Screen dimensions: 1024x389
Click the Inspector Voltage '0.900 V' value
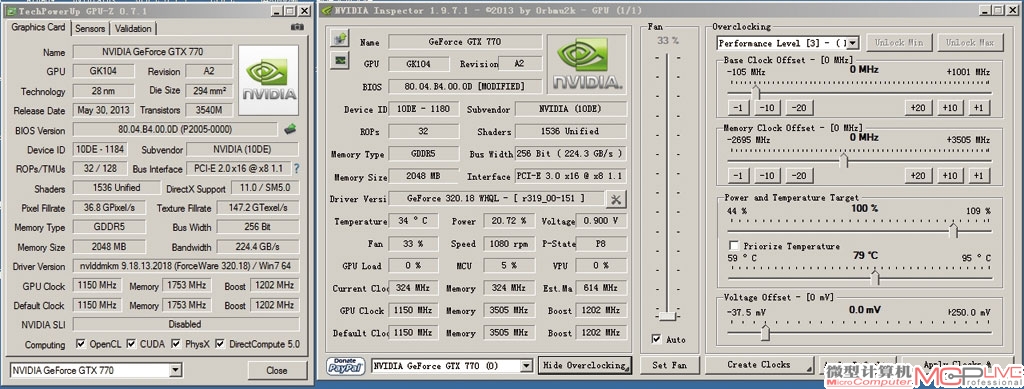601,221
